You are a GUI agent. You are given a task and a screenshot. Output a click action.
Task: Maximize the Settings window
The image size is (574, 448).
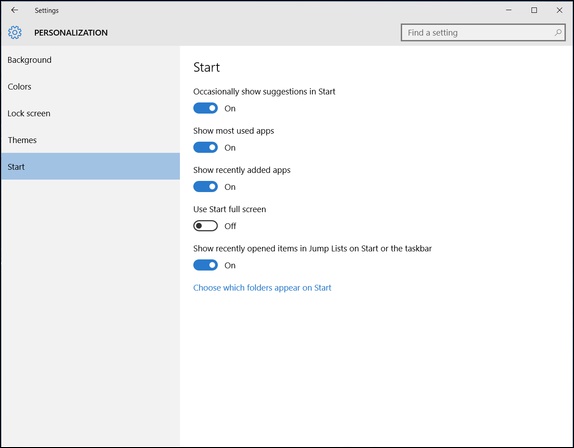pos(534,10)
